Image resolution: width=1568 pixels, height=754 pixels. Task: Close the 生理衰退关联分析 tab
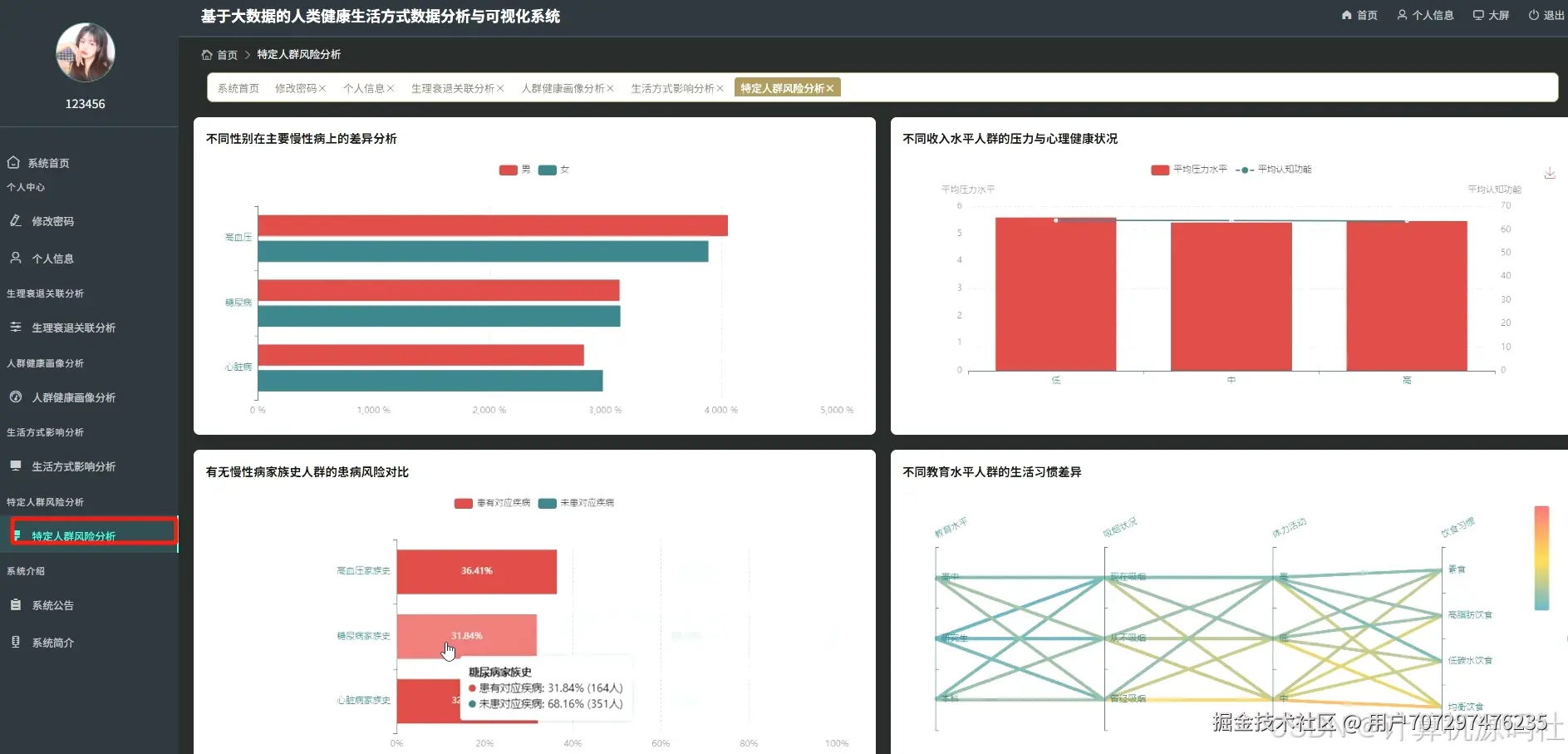coord(500,88)
